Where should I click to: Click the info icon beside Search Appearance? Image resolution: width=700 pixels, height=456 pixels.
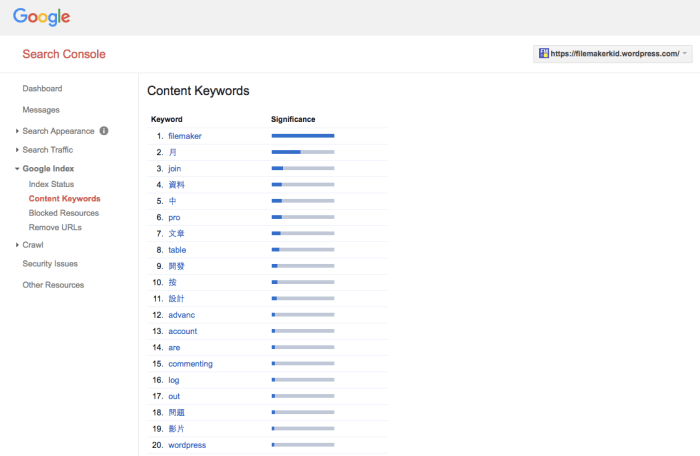tap(104, 131)
